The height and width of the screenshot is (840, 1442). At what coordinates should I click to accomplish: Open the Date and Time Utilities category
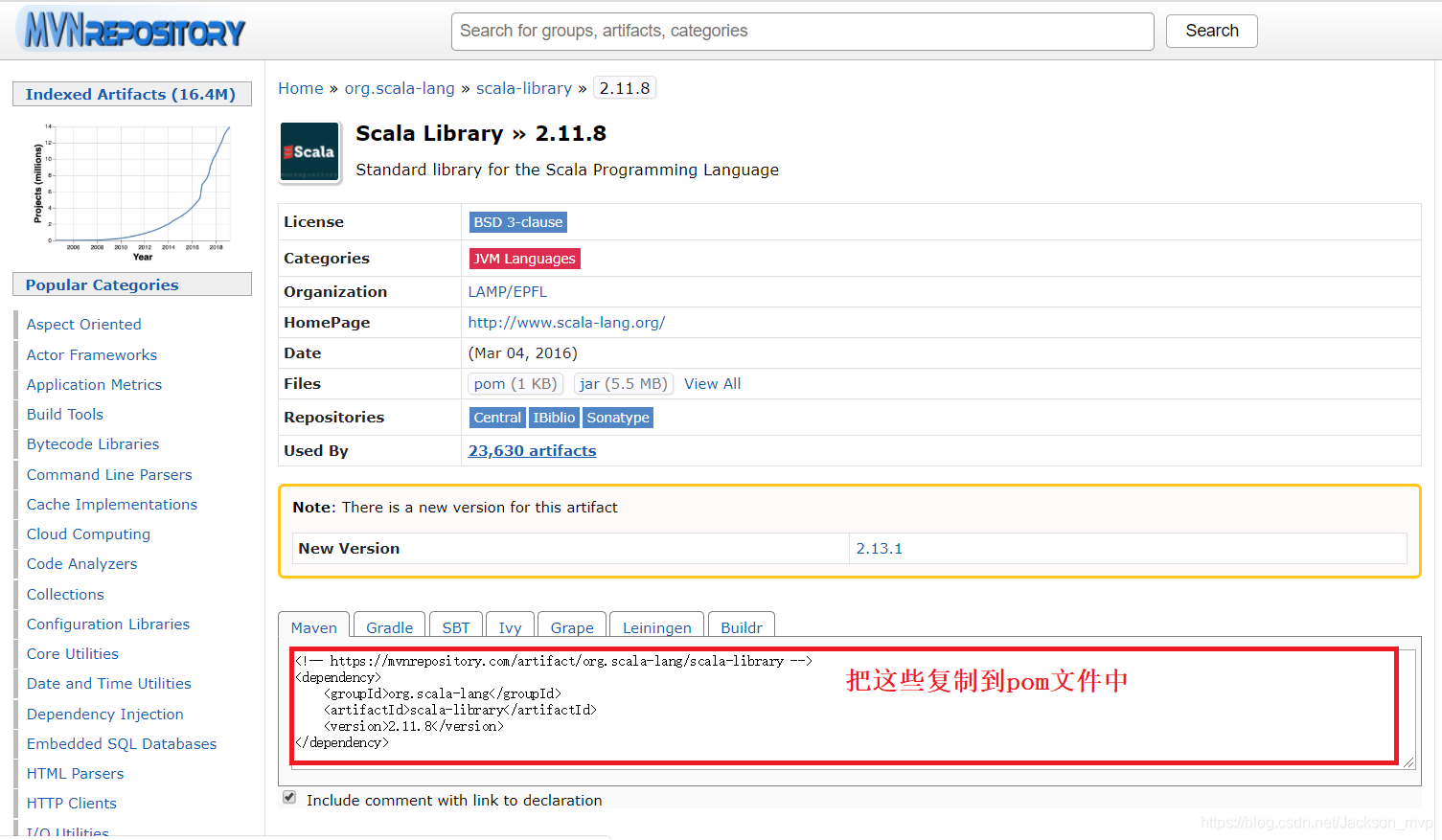coord(109,683)
